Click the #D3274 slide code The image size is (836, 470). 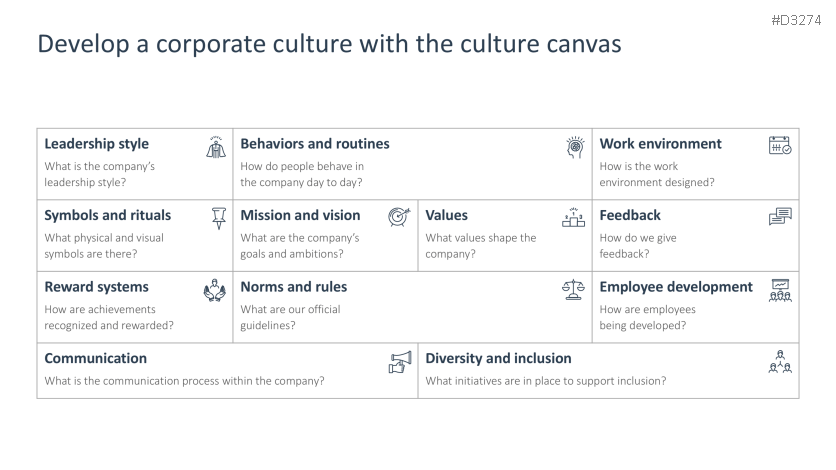(x=797, y=19)
